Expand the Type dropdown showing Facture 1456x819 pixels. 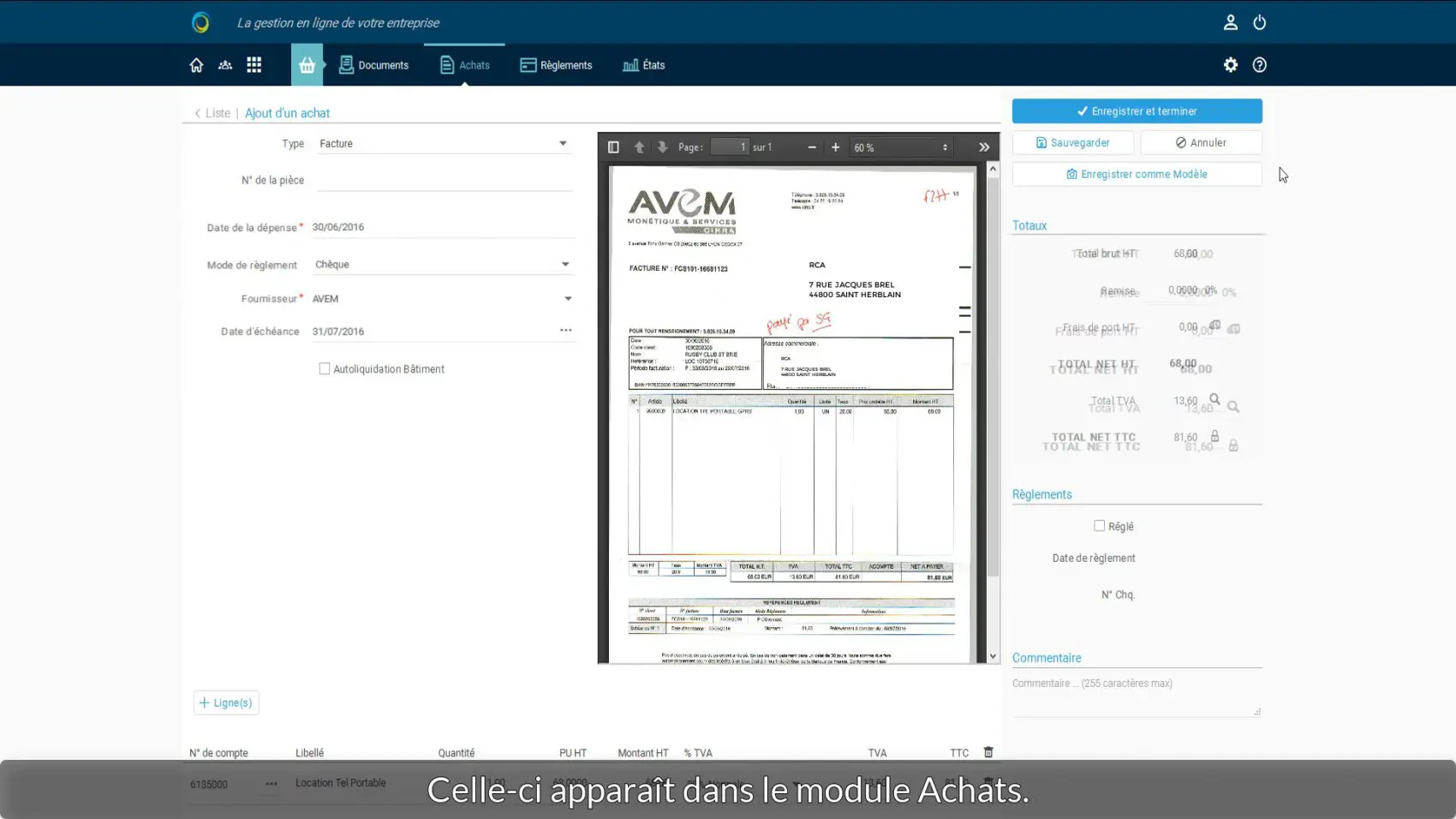444,144
